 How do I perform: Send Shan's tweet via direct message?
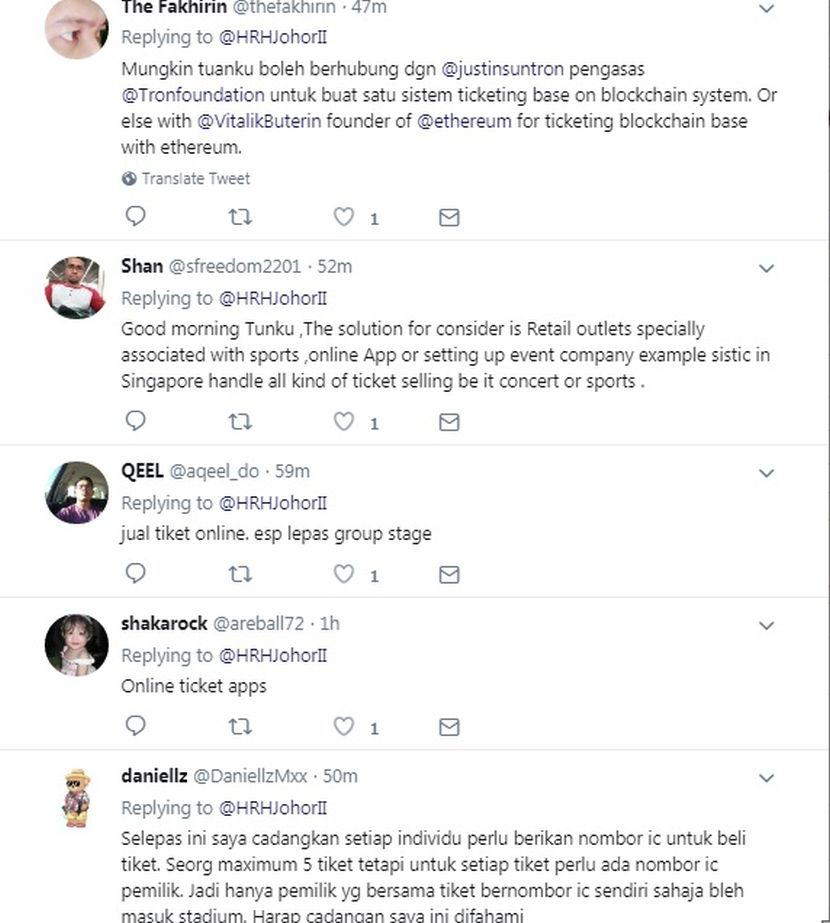point(449,422)
